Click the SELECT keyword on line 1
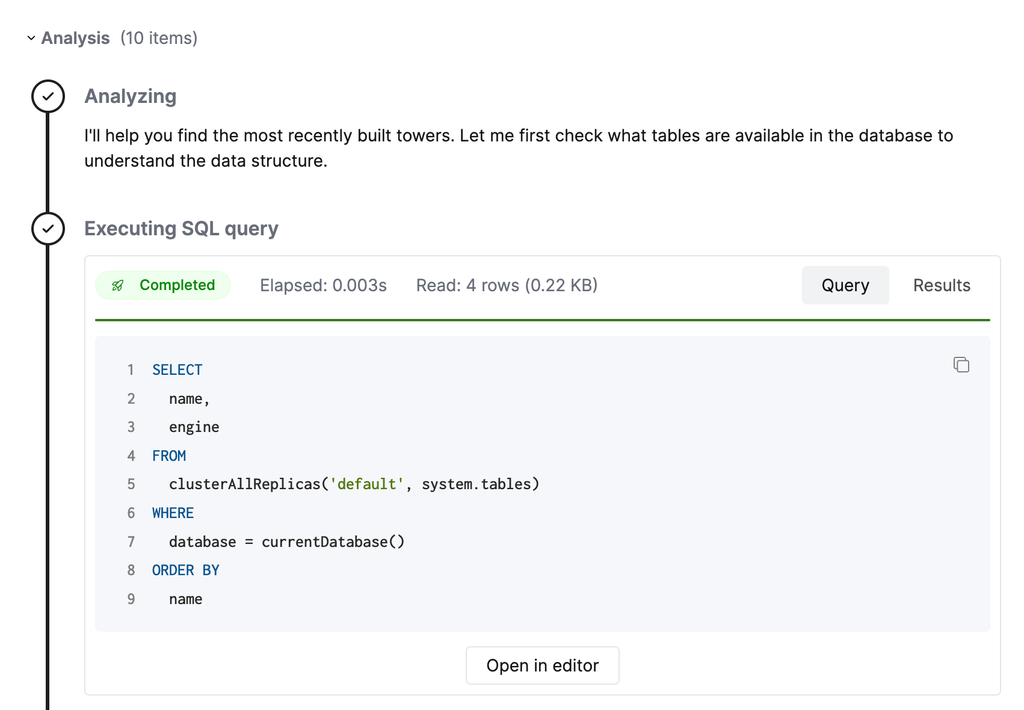This screenshot has width=1024, height=710. tap(177, 370)
